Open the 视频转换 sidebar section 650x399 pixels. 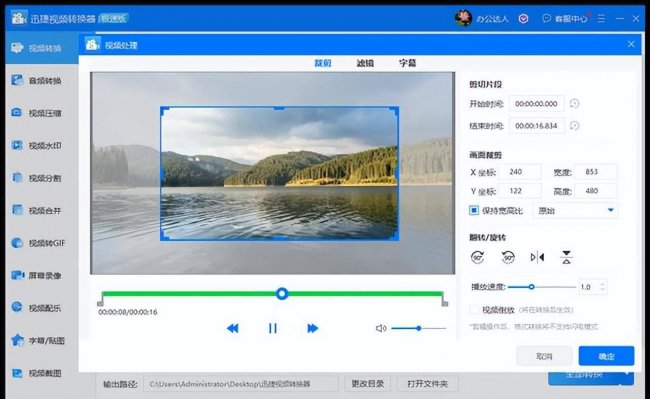pyautogui.click(x=41, y=48)
